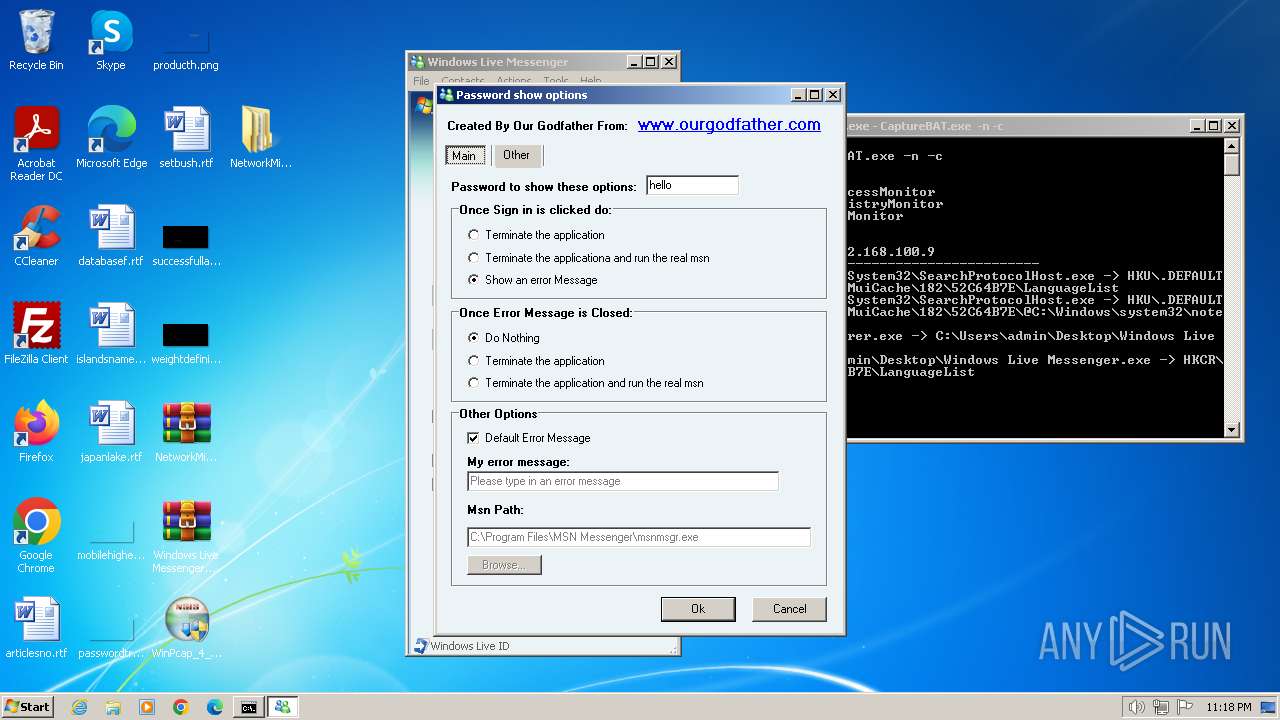Select the WinPcap_4_... installer icon
Image resolution: width=1280 pixels, height=720 pixels.
[186, 628]
